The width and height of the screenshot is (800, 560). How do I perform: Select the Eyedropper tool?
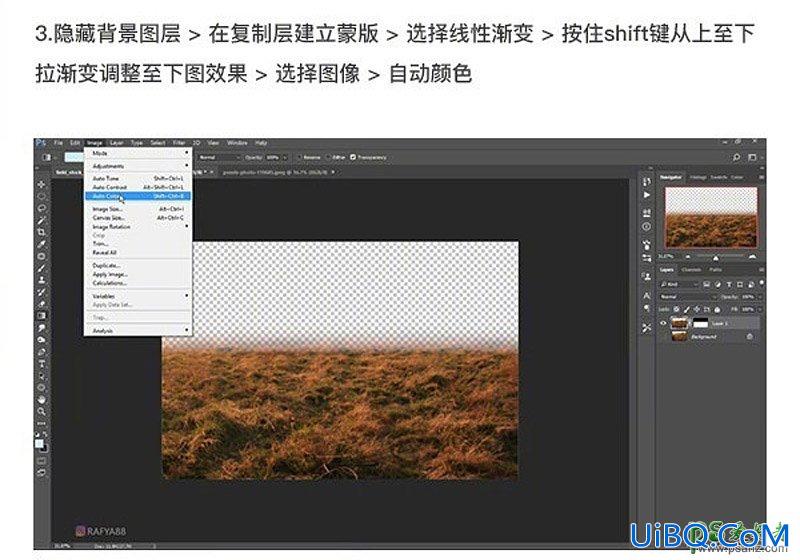41,244
